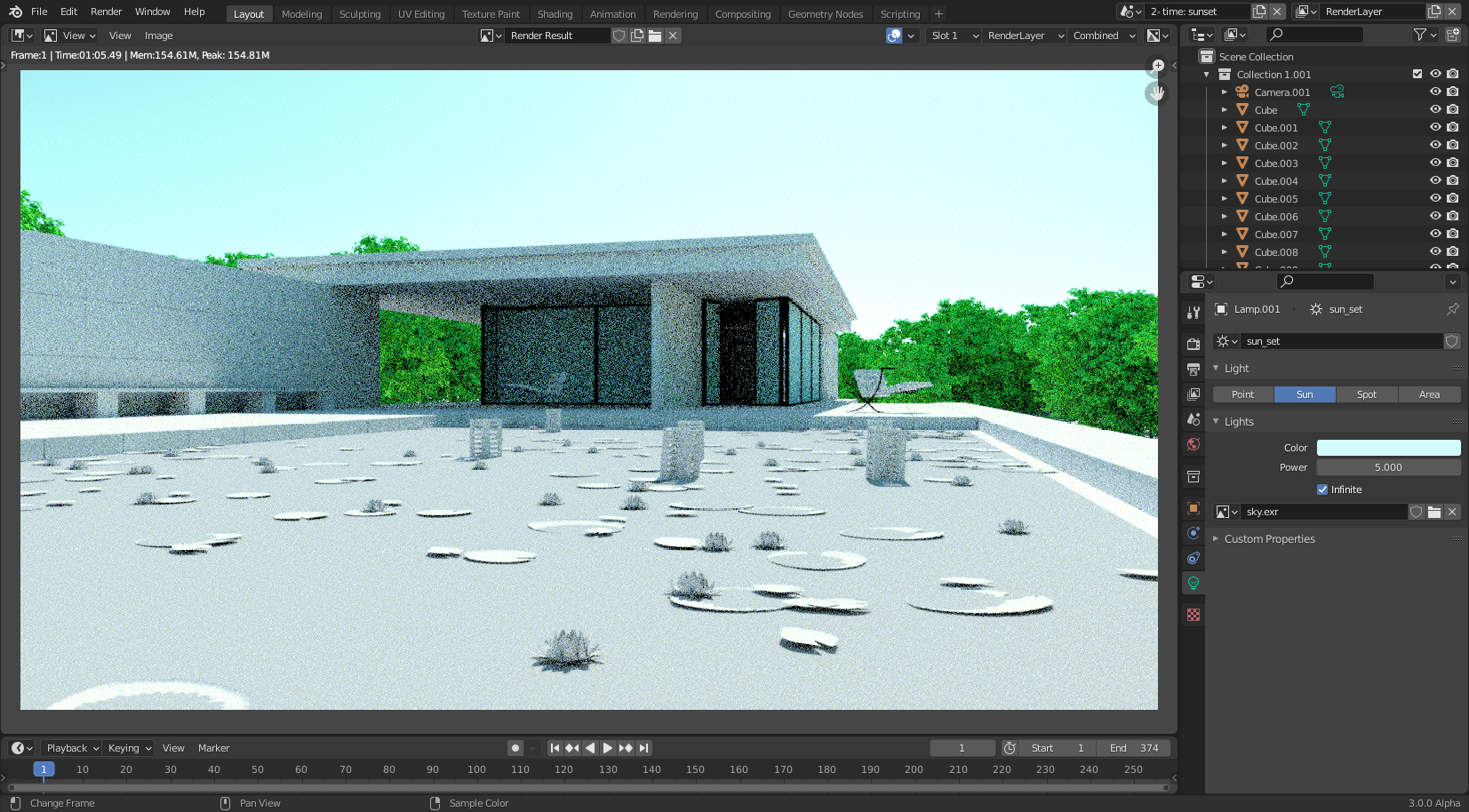
Task: Uncheck the Infinite checkbox for the sun lamp
Action: (x=1321, y=490)
